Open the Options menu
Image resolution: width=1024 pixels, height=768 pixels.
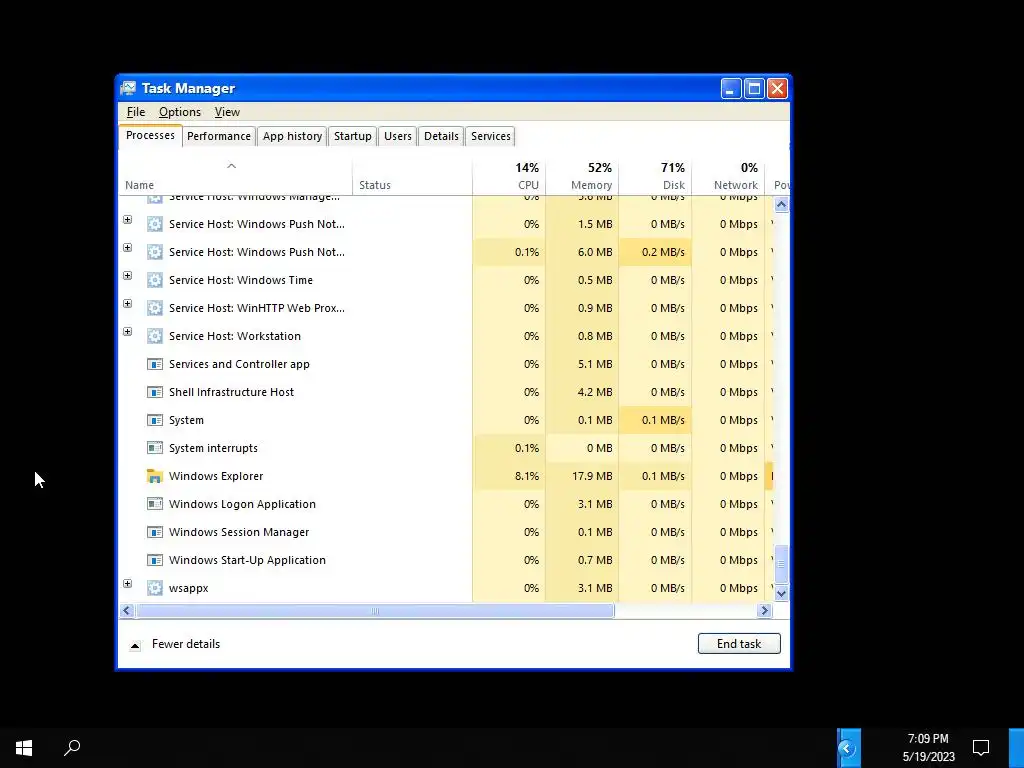[180, 112]
